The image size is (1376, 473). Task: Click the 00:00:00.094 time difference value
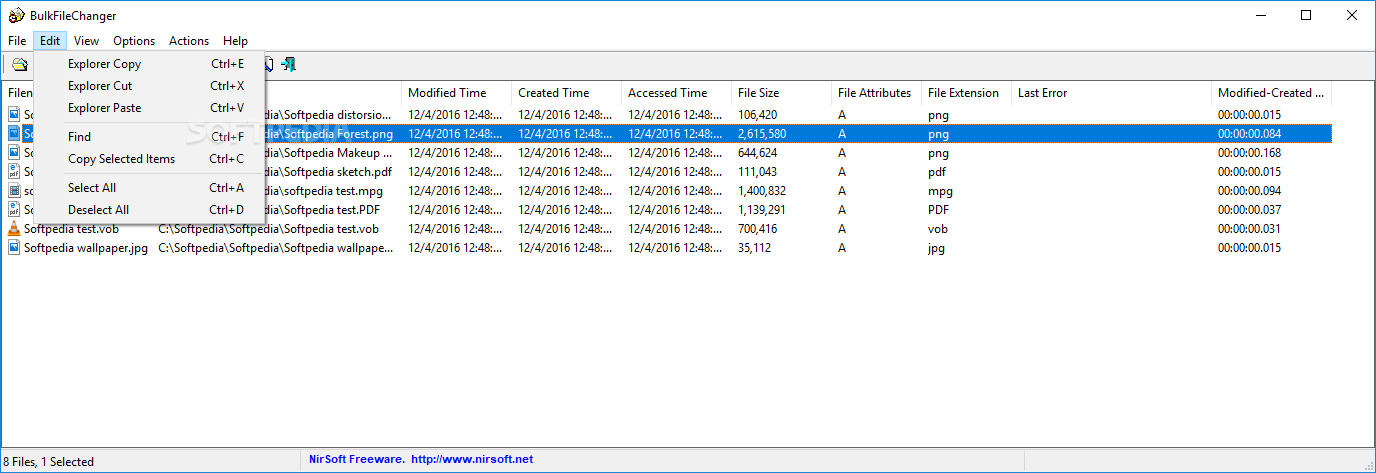click(1249, 191)
